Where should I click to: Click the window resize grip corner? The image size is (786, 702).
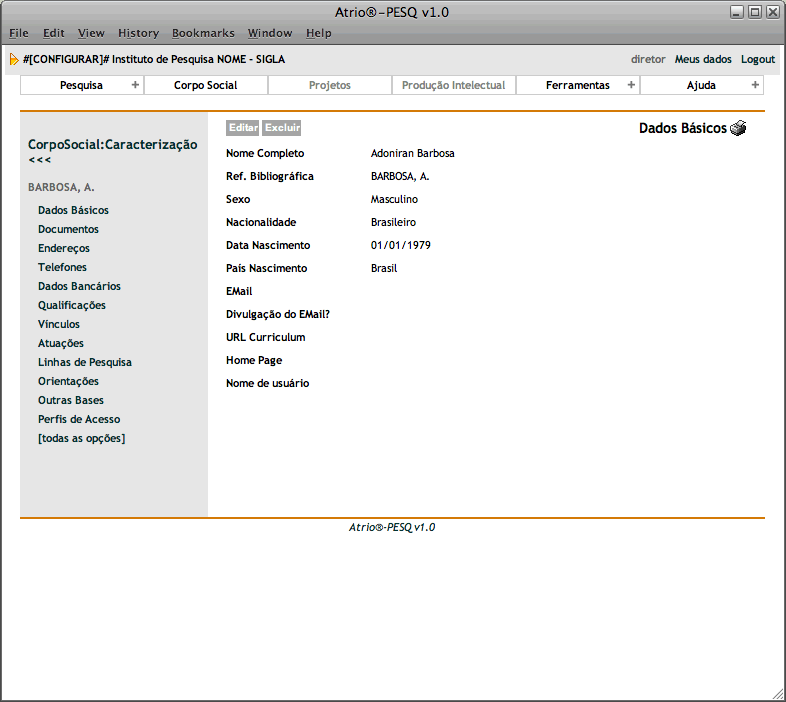click(x=778, y=694)
